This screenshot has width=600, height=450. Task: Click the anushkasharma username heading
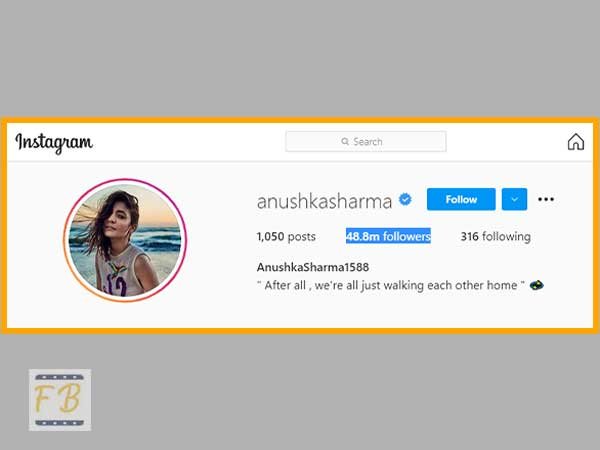tap(324, 201)
